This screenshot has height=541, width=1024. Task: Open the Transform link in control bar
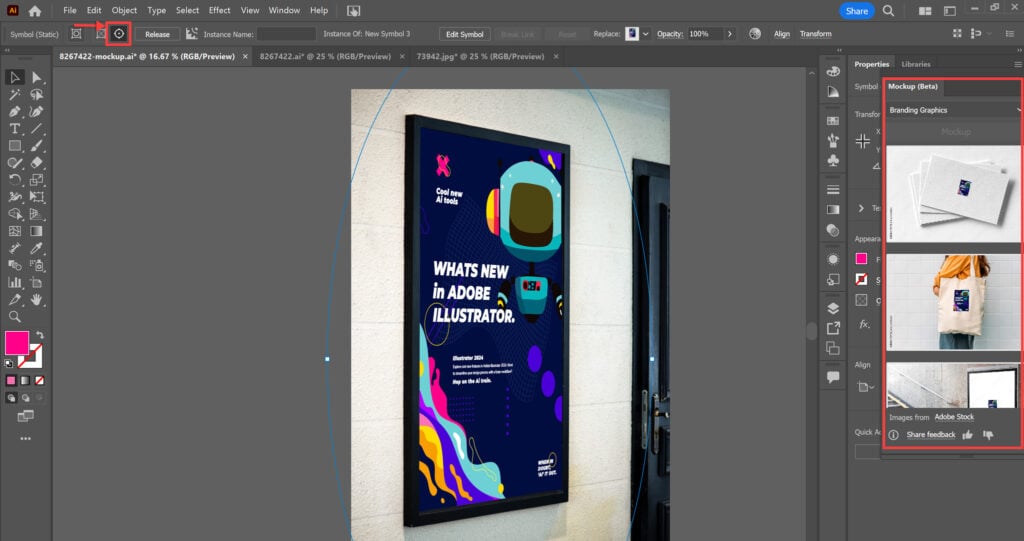point(816,34)
